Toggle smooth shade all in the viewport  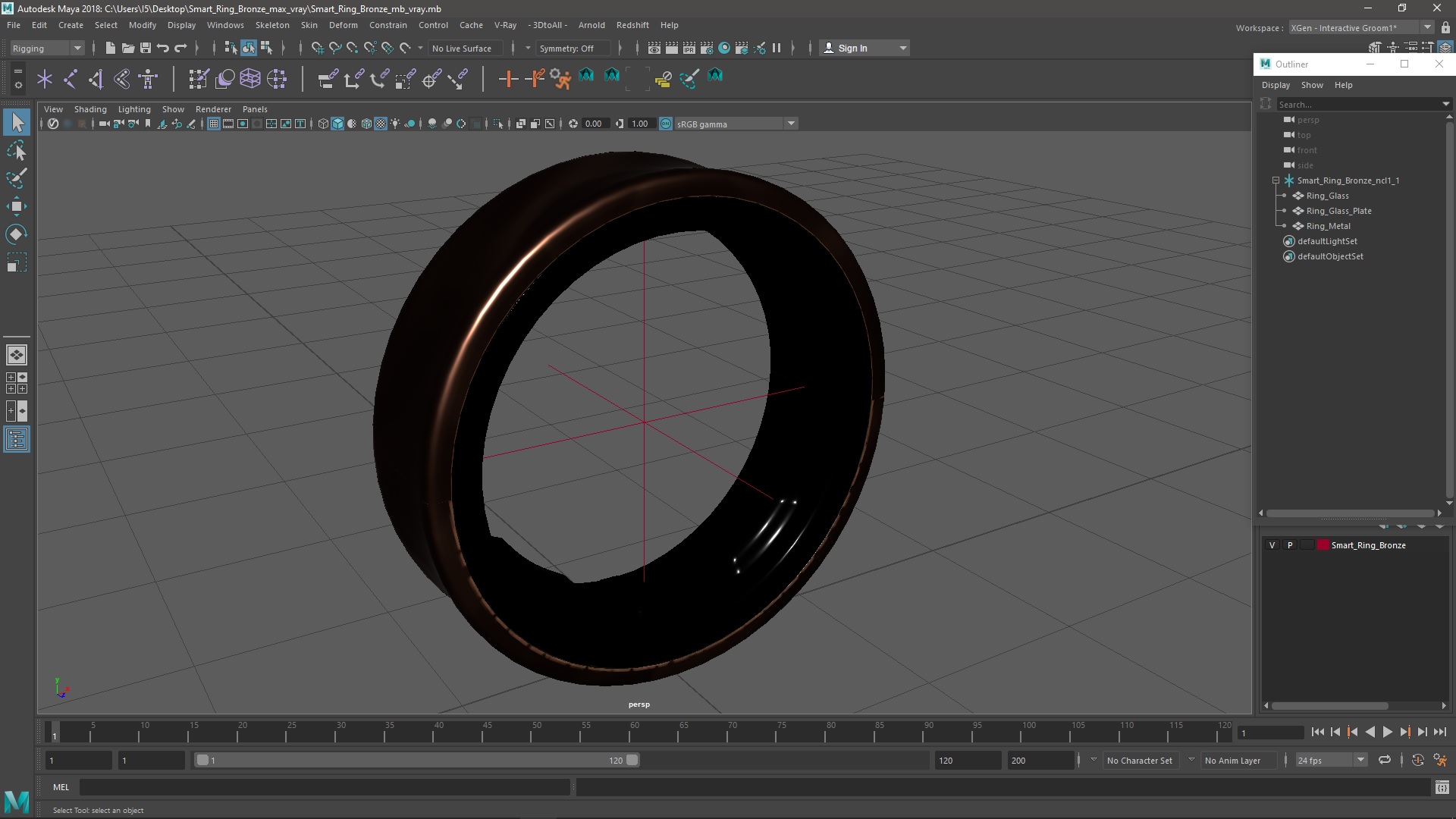click(x=337, y=124)
